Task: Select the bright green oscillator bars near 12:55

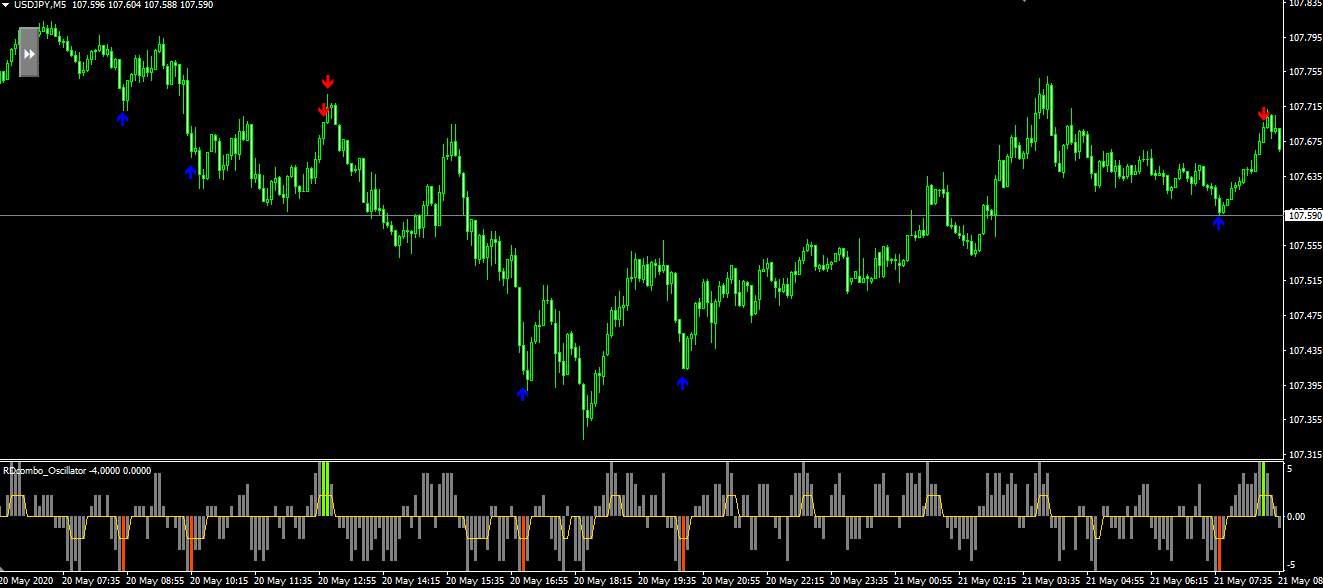Action: pos(324,488)
